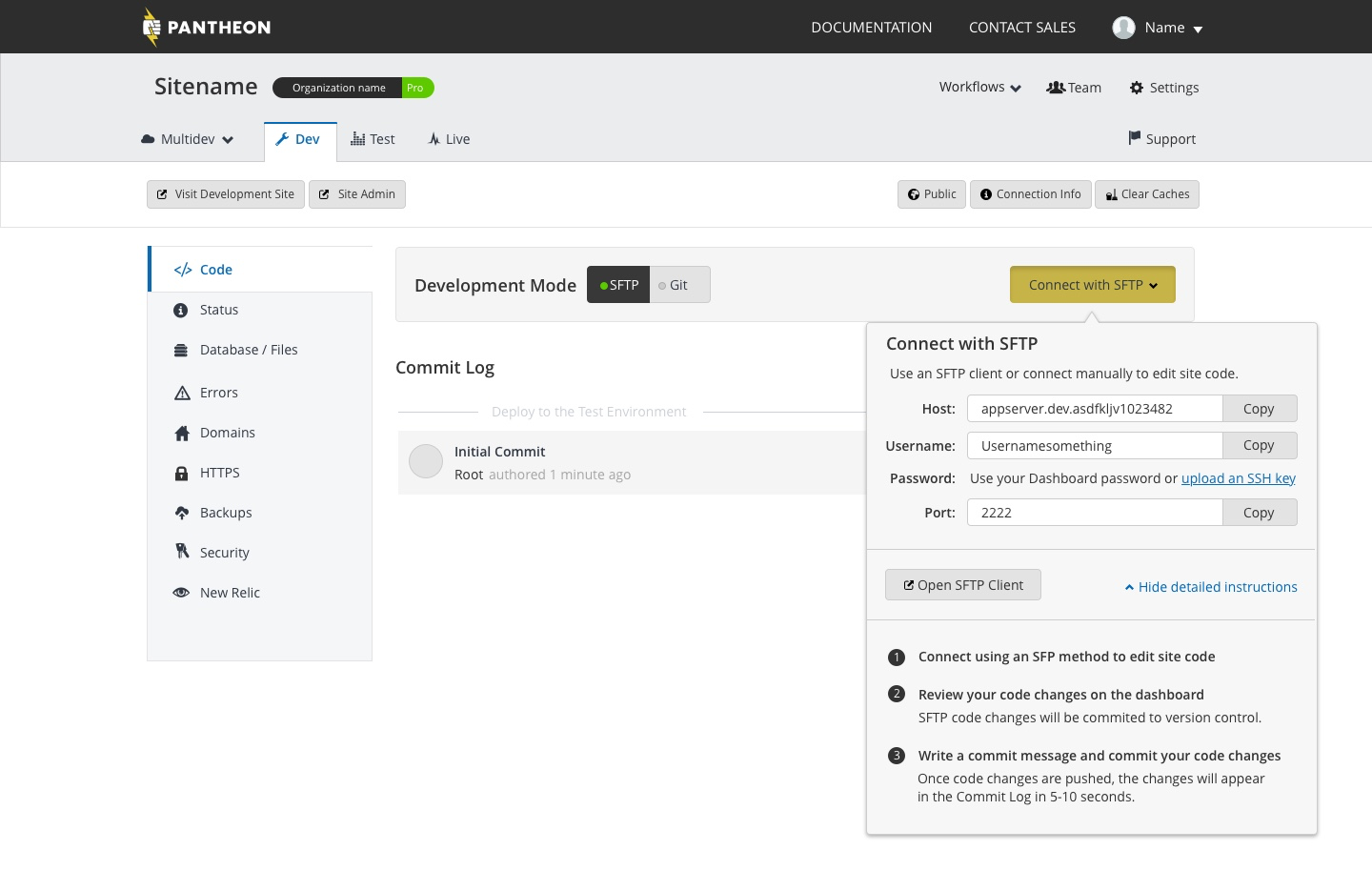Switch development mode to Git
This screenshot has height=891, width=1372.
point(679,285)
